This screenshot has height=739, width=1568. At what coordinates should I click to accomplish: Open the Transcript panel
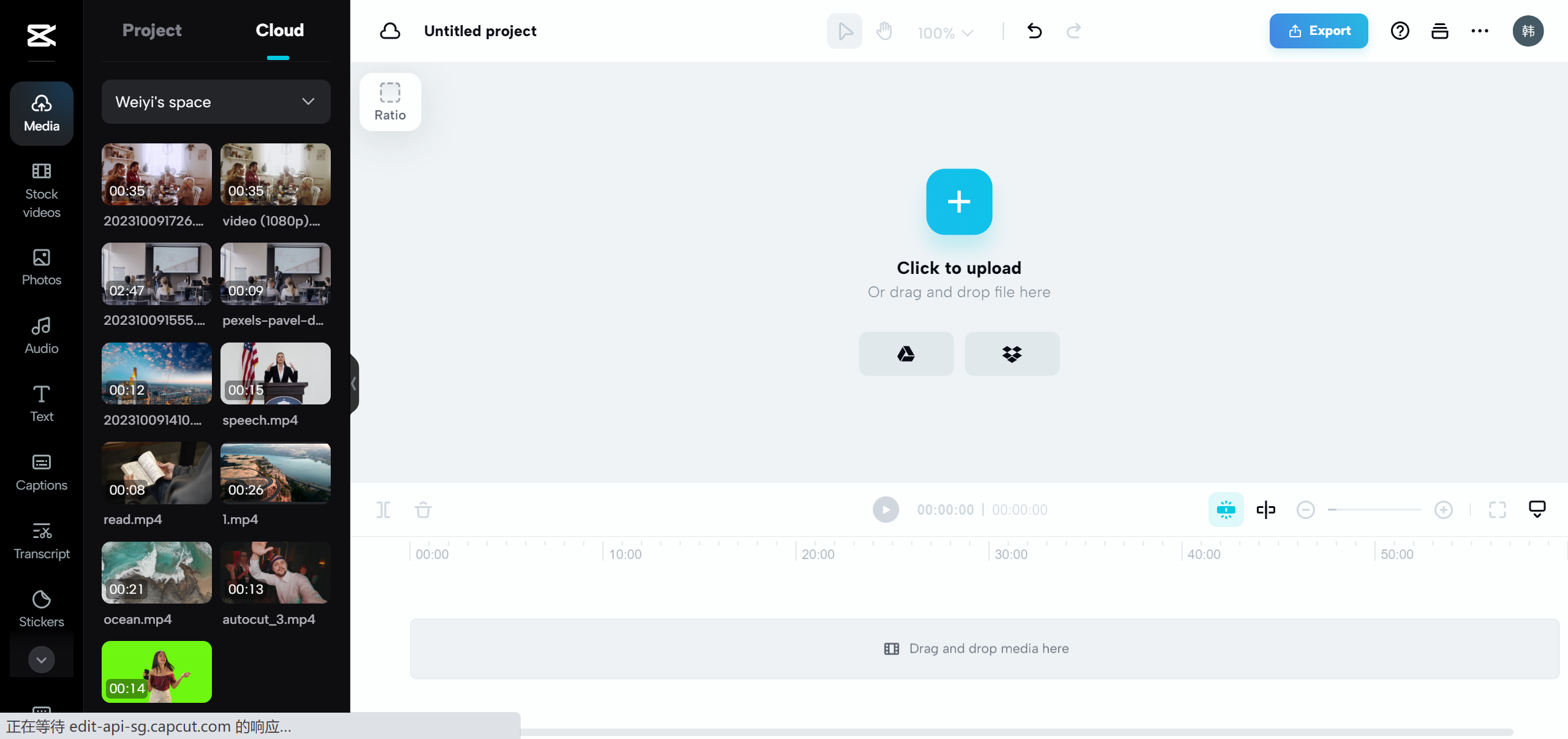click(x=41, y=540)
